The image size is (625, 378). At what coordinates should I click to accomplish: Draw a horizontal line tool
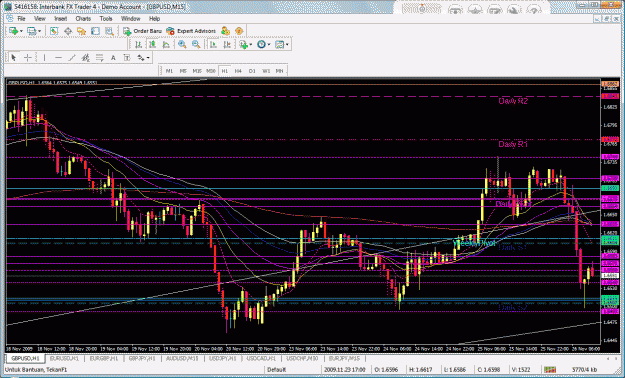coord(58,58)
